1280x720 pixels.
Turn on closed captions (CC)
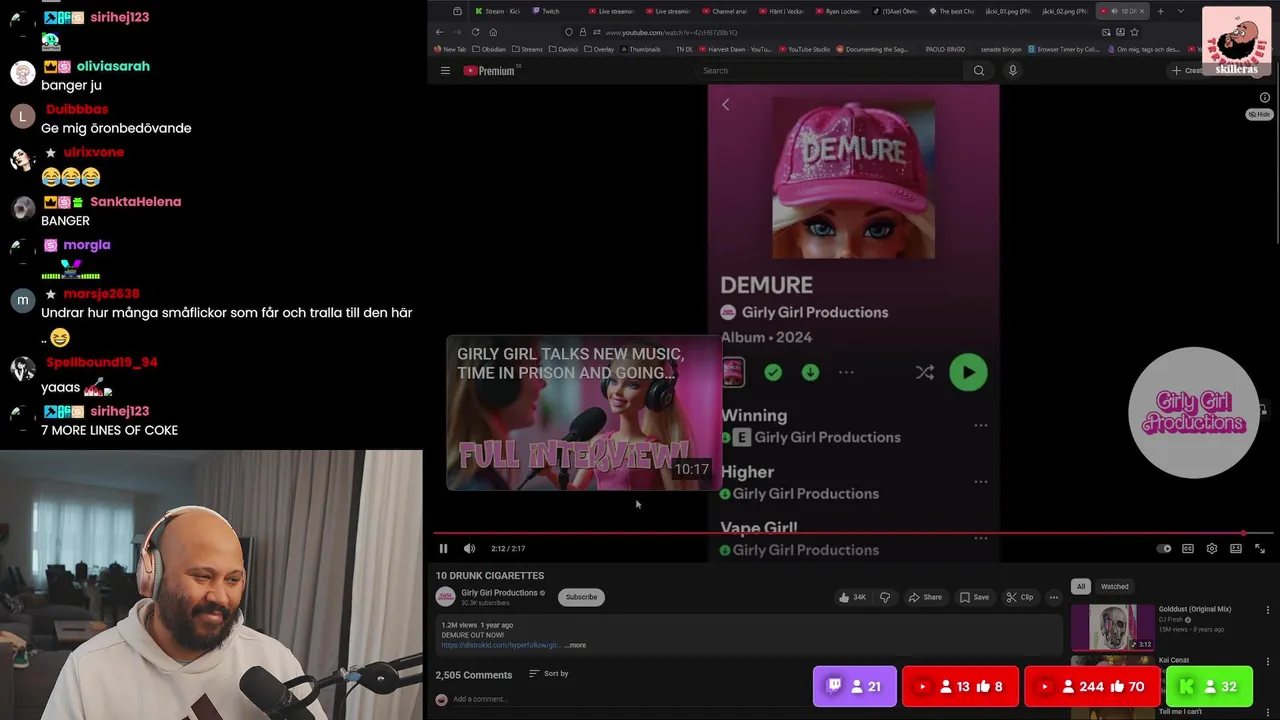click(x=1188, y=548)
